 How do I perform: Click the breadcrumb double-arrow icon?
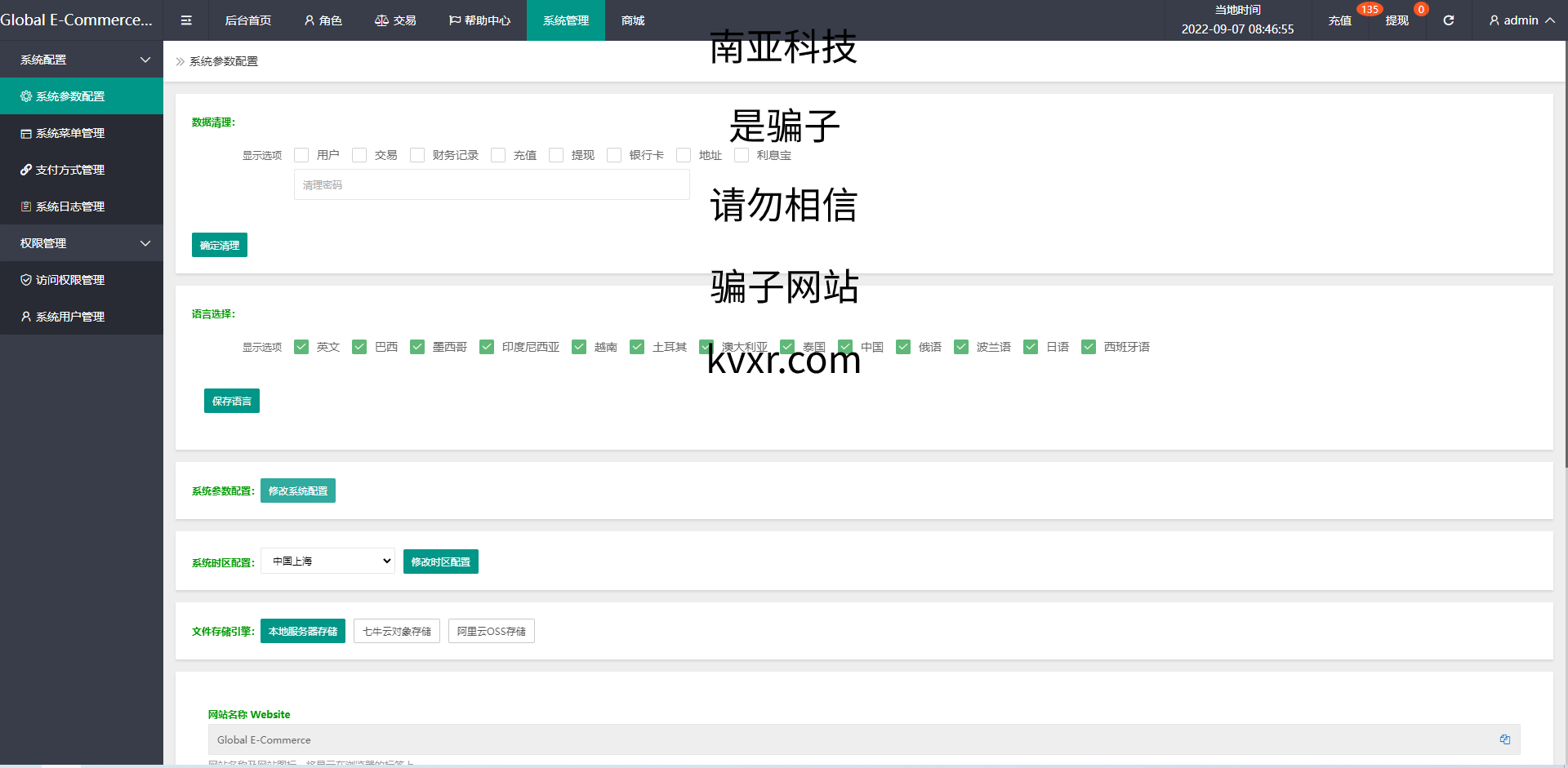(x=180, y=61)
